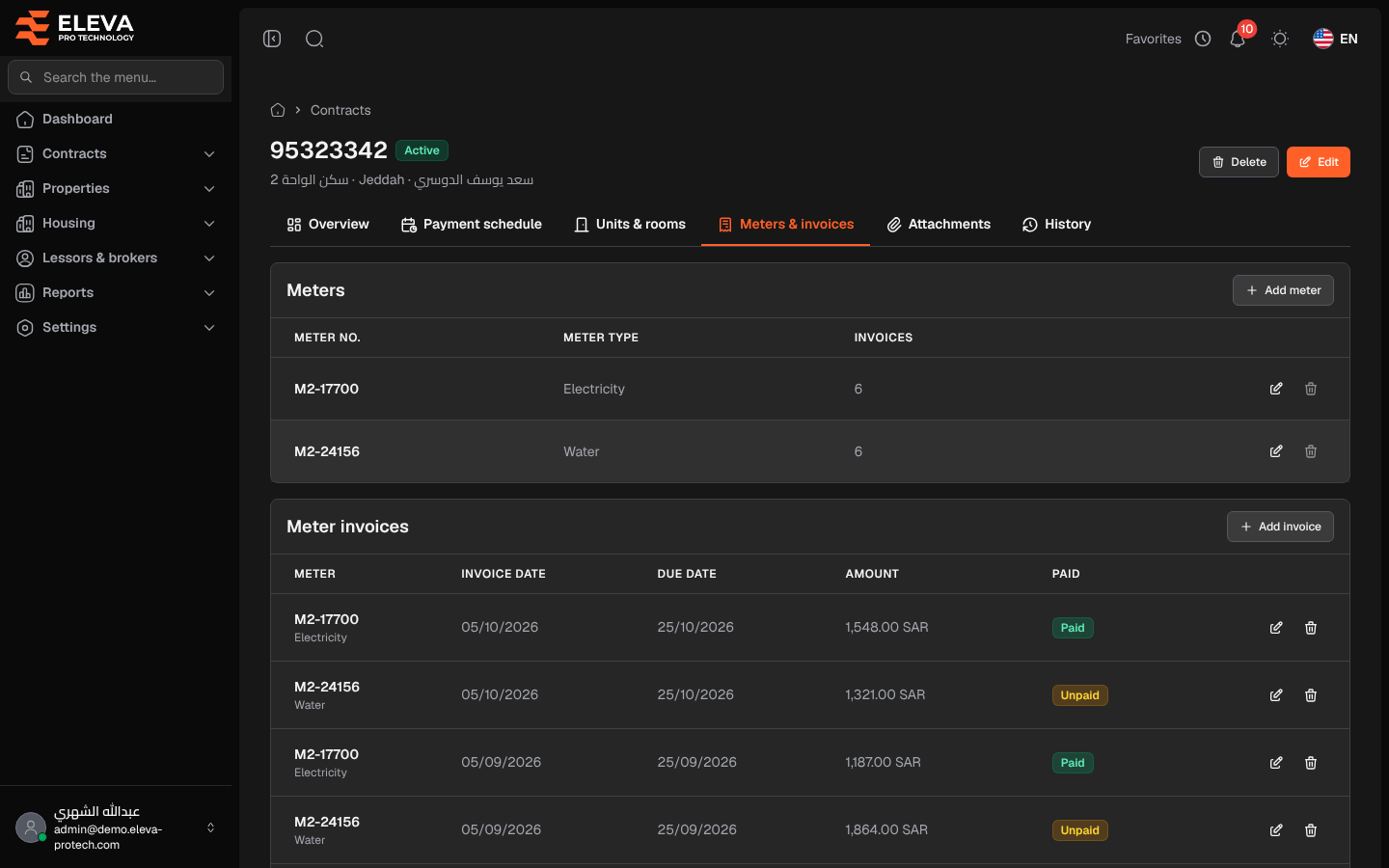
Task: Click the Add meter button
Action: [x=1283, y=290]
